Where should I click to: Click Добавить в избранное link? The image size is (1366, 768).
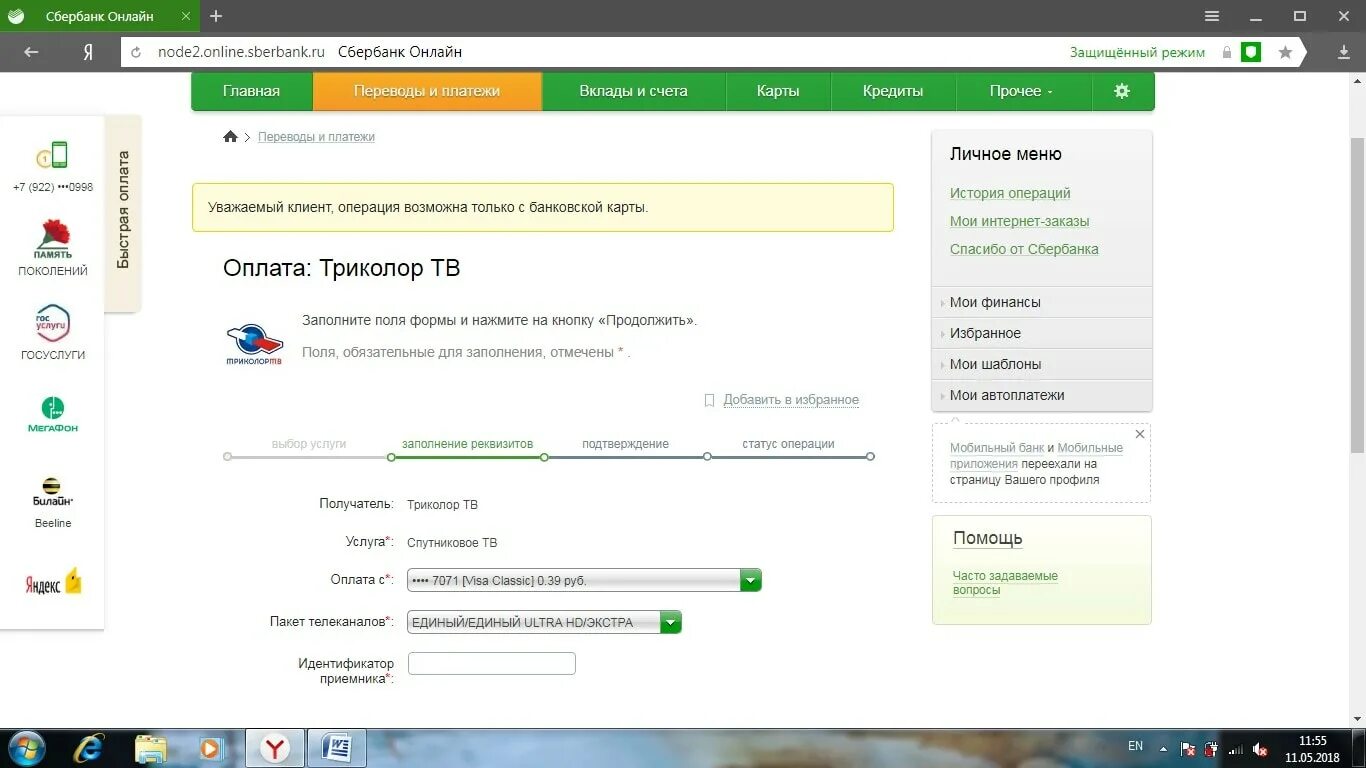pyautogui.click(x=791, y=400)
